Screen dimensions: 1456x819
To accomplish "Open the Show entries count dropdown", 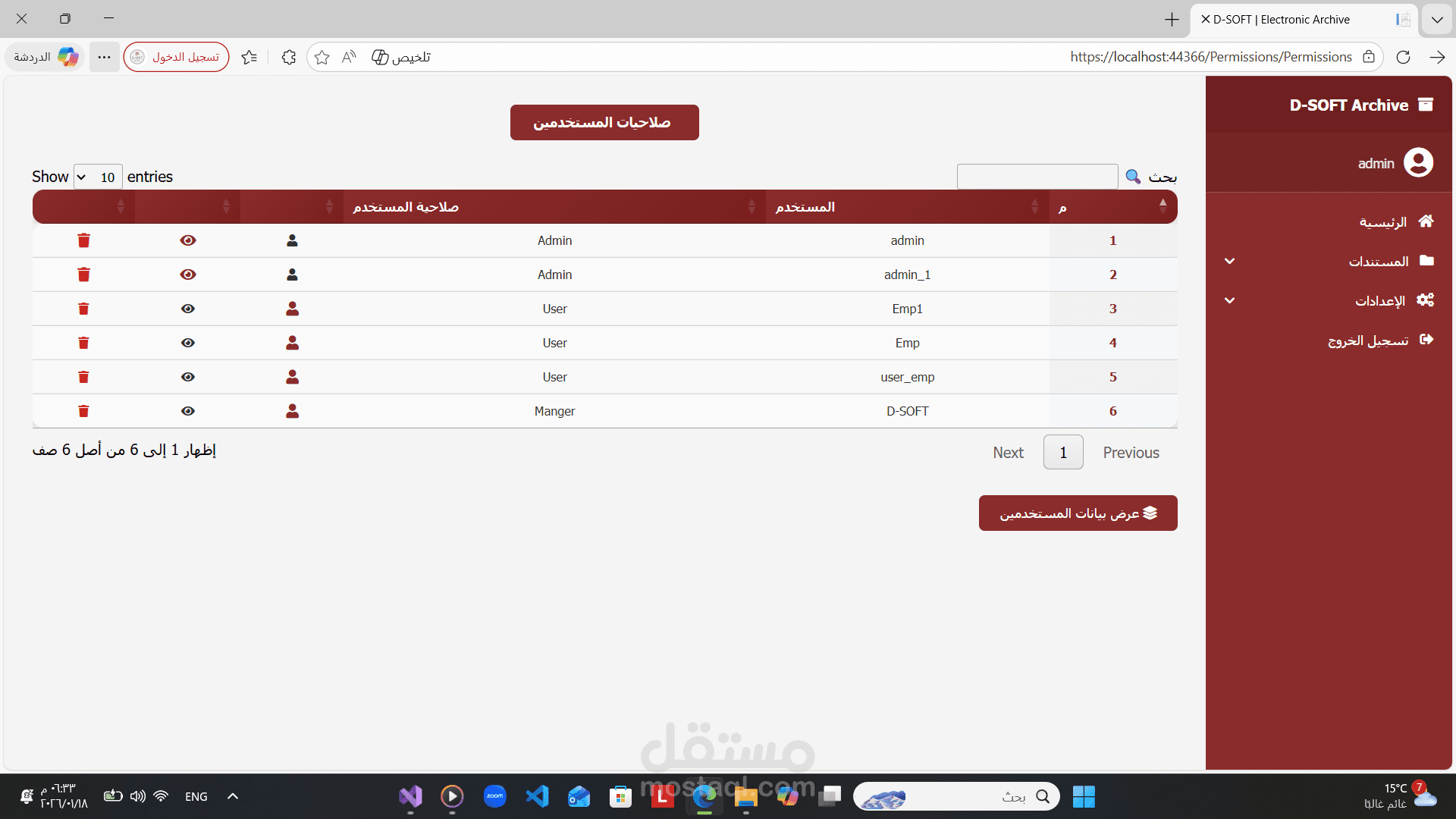I will click(x=98, y=177).
